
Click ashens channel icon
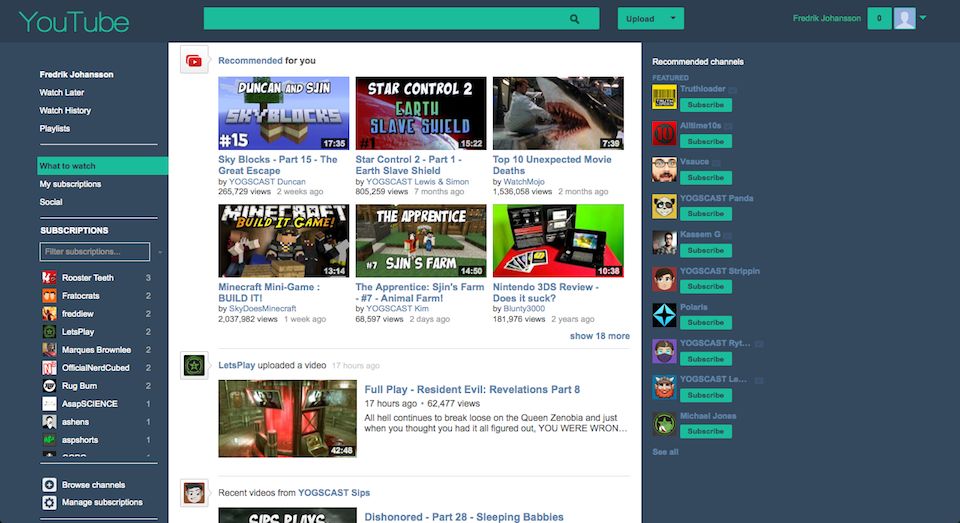50,422
